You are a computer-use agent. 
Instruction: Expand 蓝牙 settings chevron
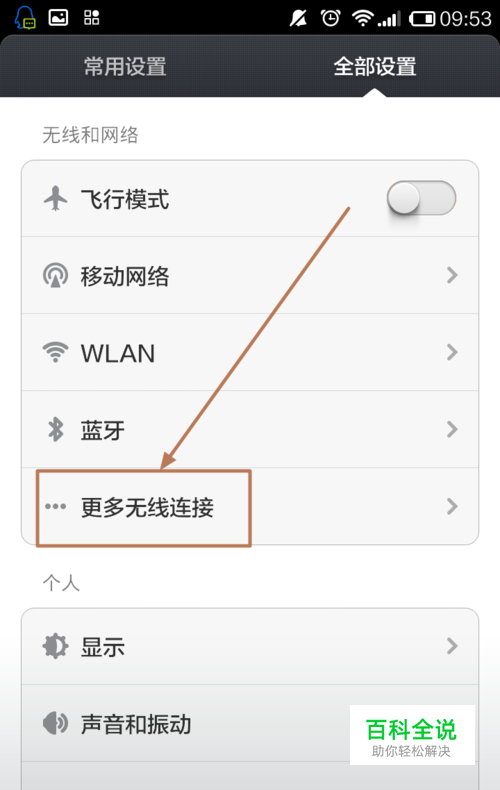452,429
